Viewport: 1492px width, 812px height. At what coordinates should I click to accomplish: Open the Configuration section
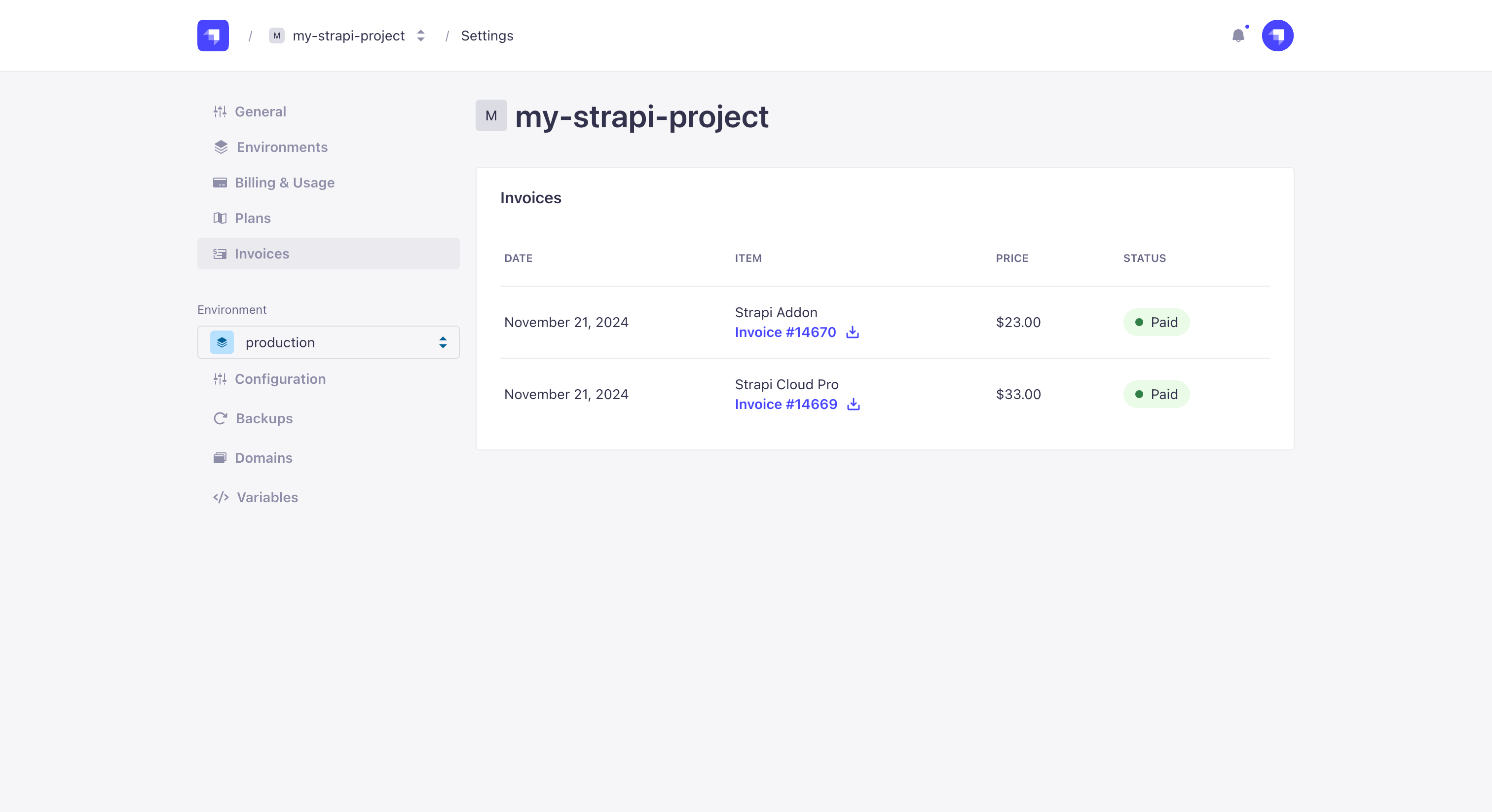click(280, 379)
